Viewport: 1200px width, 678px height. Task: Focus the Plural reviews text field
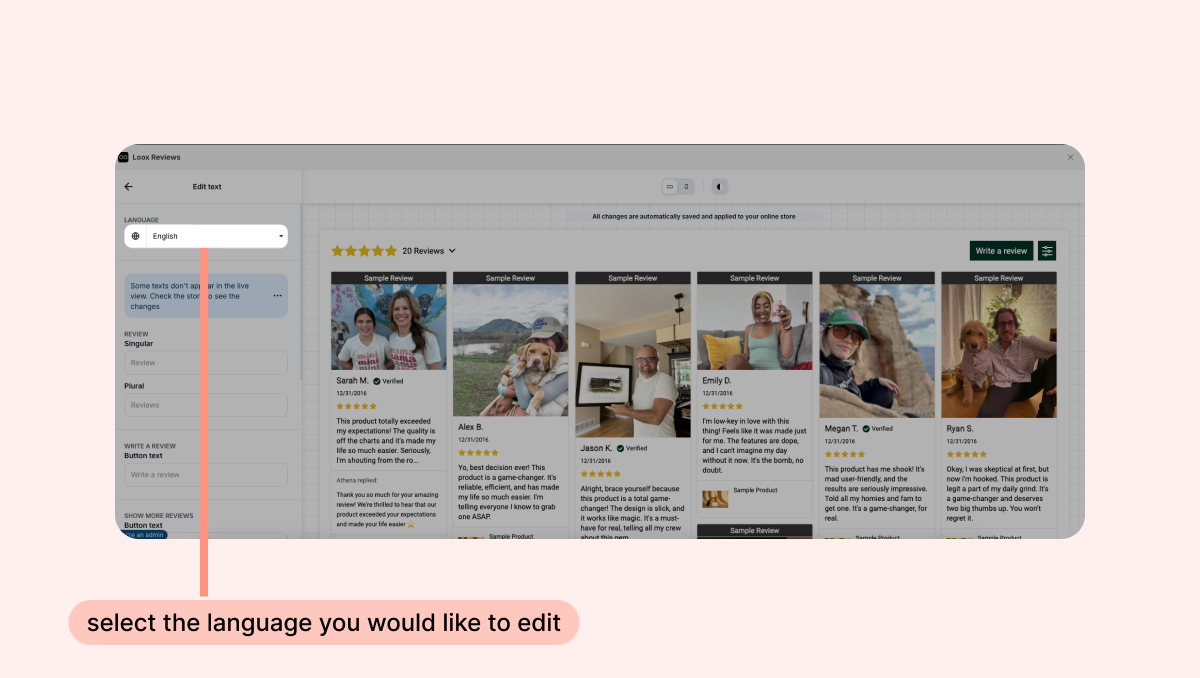(x=206, y=405)
